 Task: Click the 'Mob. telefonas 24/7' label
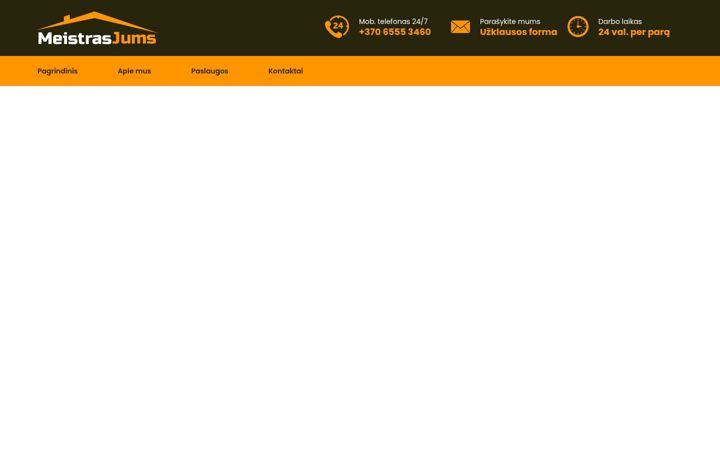click(x=393, y=22)
